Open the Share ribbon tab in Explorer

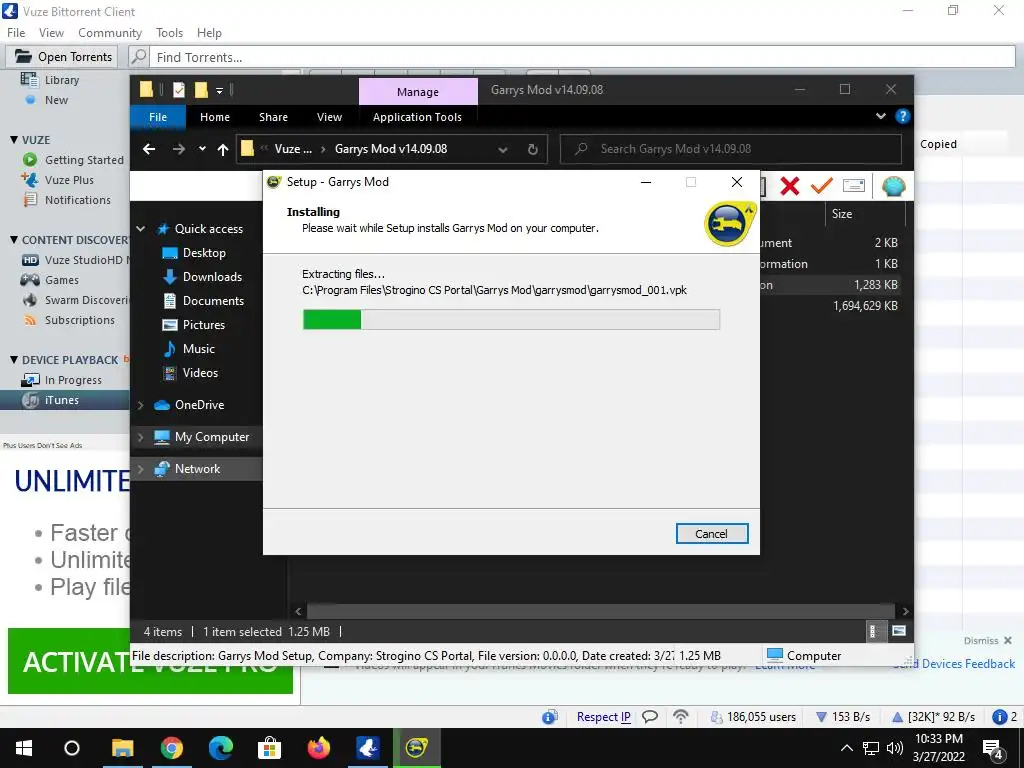point(273,117)
